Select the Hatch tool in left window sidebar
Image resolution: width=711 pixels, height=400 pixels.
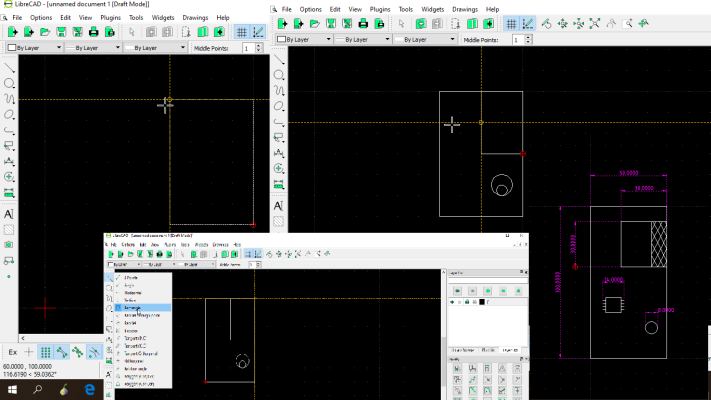tap(9, 229)
